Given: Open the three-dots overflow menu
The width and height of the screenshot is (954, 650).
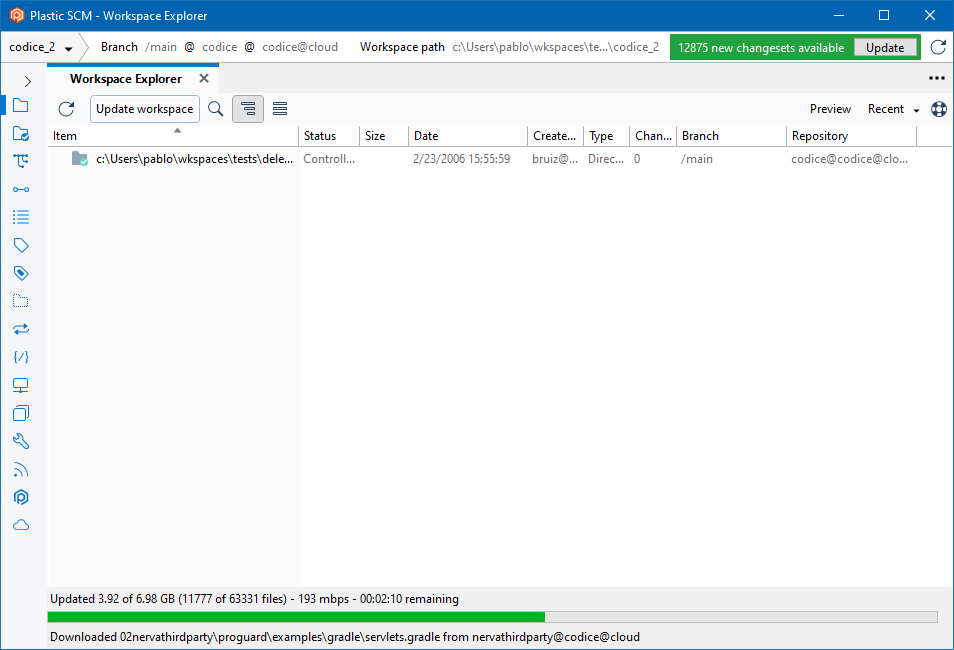Looking at the screenshot, I should 936,78.
